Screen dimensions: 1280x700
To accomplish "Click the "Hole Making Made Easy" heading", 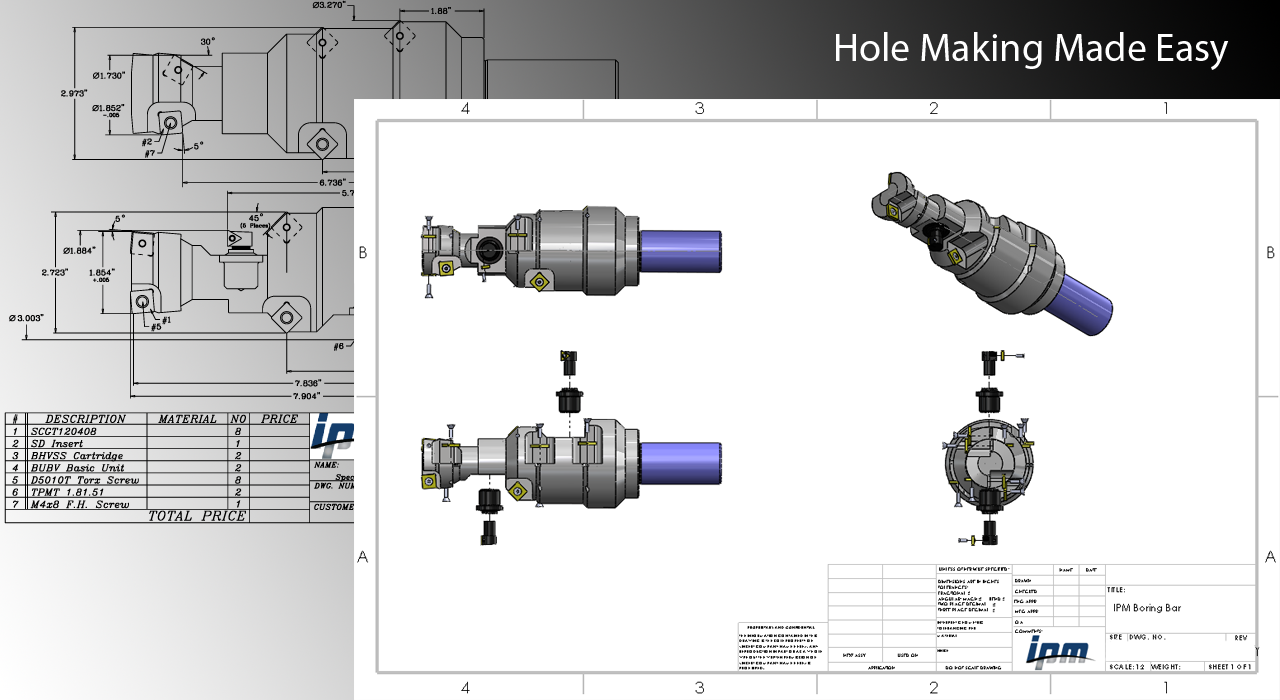I will point(1030,48).
